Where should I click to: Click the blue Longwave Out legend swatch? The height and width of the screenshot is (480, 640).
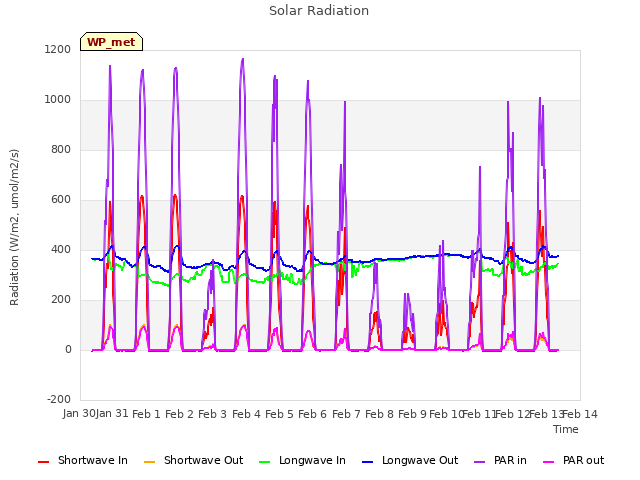(368, 462)
